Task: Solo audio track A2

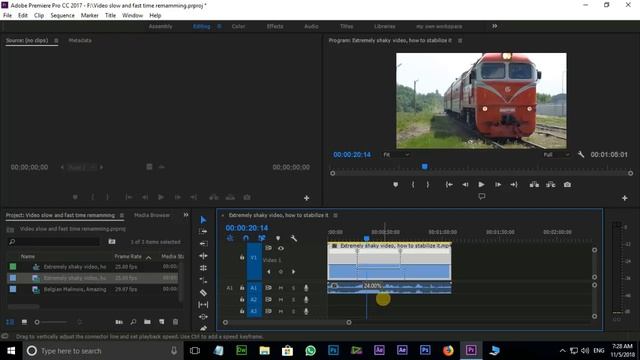Action: 293,300
